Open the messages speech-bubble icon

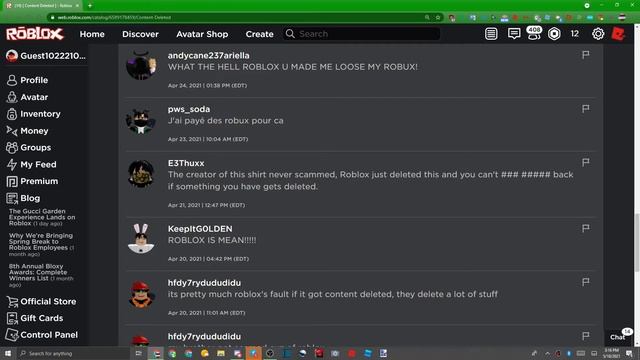514,34
